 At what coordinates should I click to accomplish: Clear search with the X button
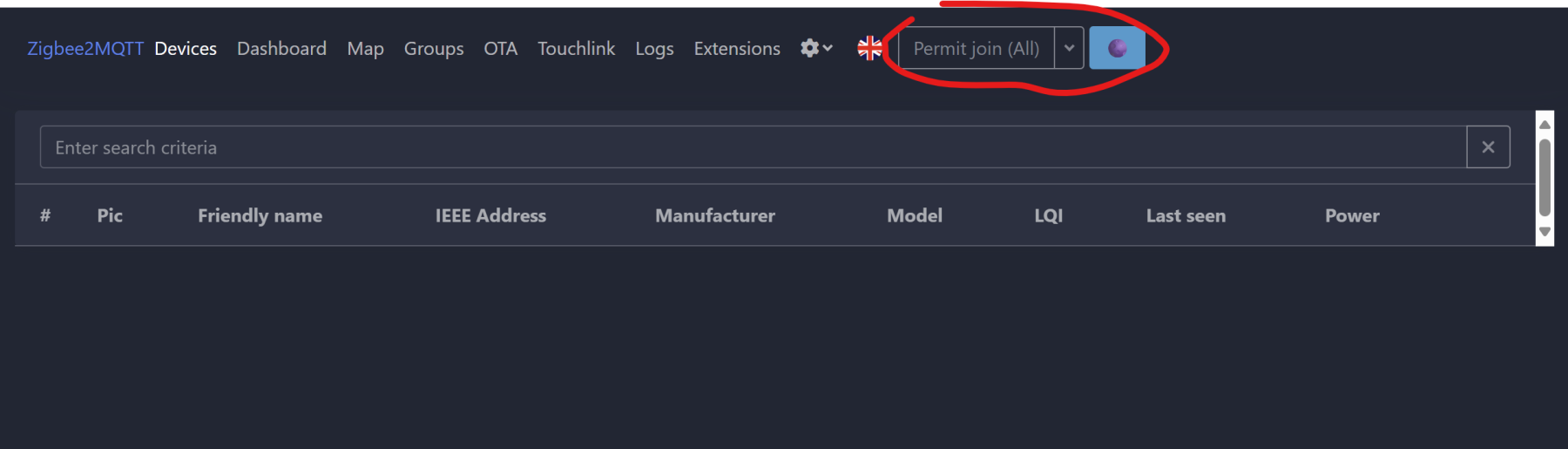pos(1488,147)
